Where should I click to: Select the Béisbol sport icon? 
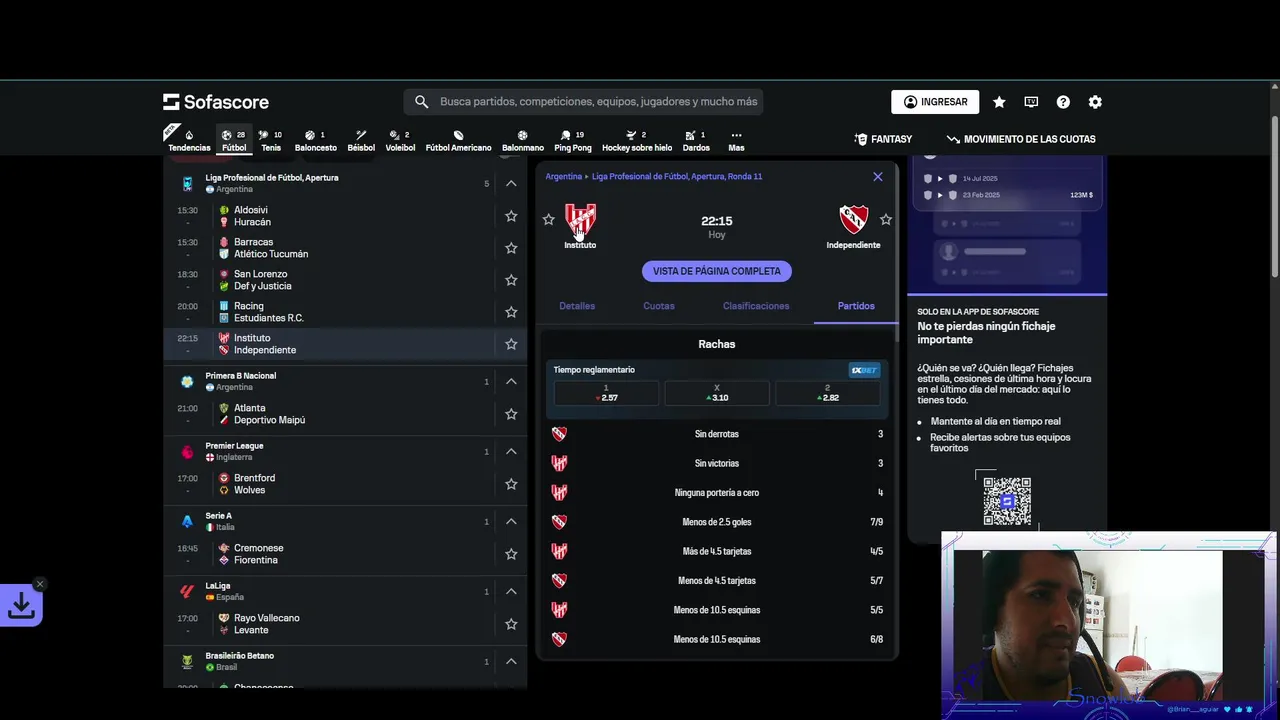[361, 141]
